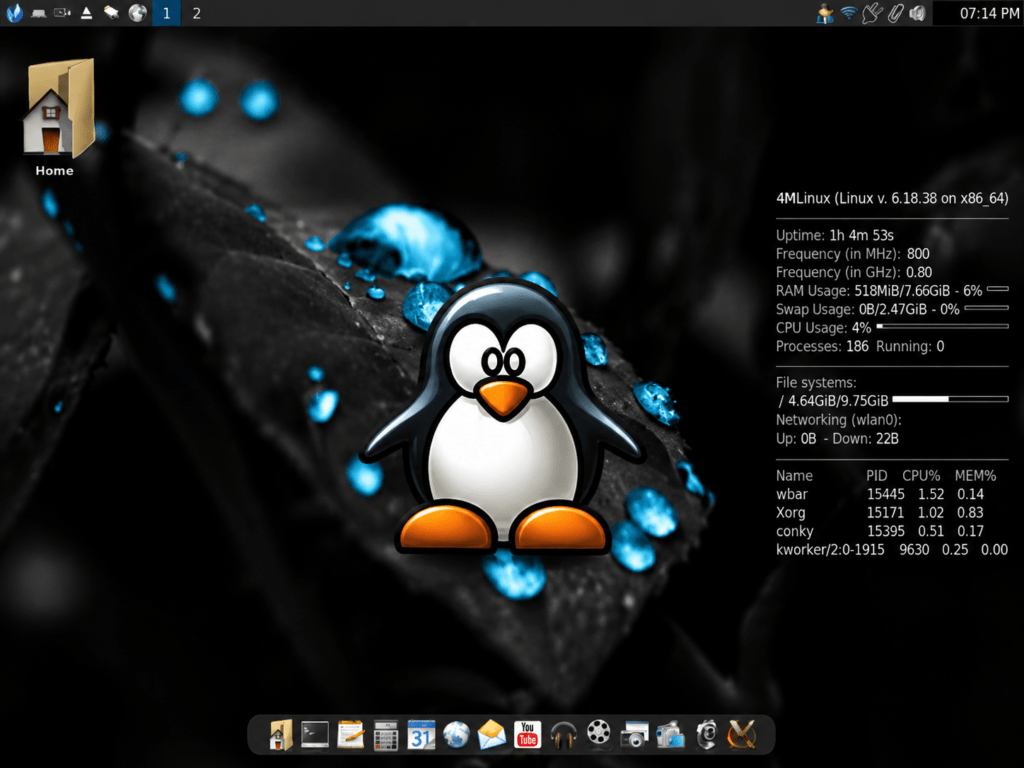This screenshot has height=768, width=1024.
Task: Click the power plug tray icon
Action: 872,13
